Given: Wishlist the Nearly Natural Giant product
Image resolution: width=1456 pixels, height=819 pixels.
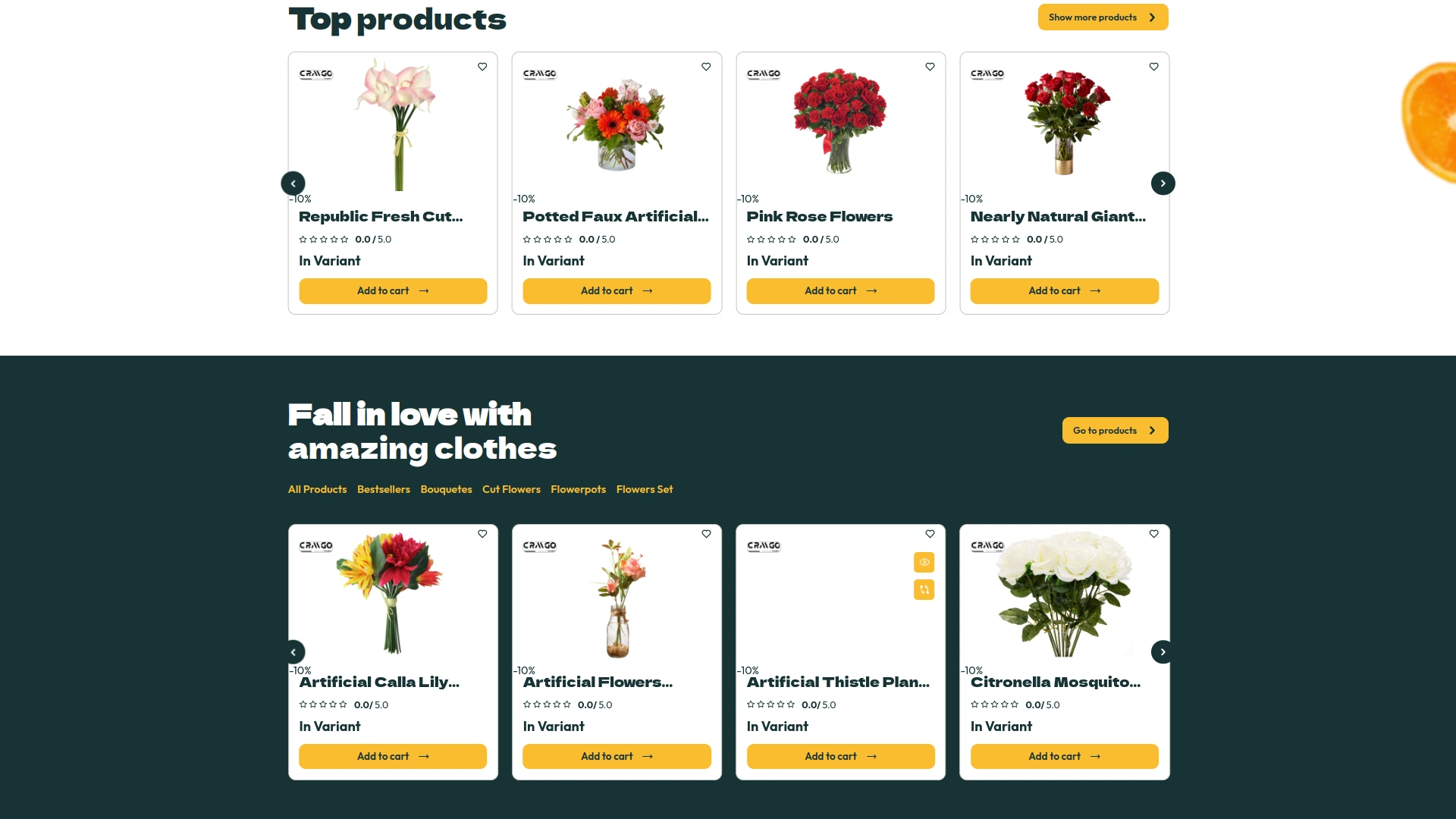Looking at the screenshot, I should [1153, 67].
